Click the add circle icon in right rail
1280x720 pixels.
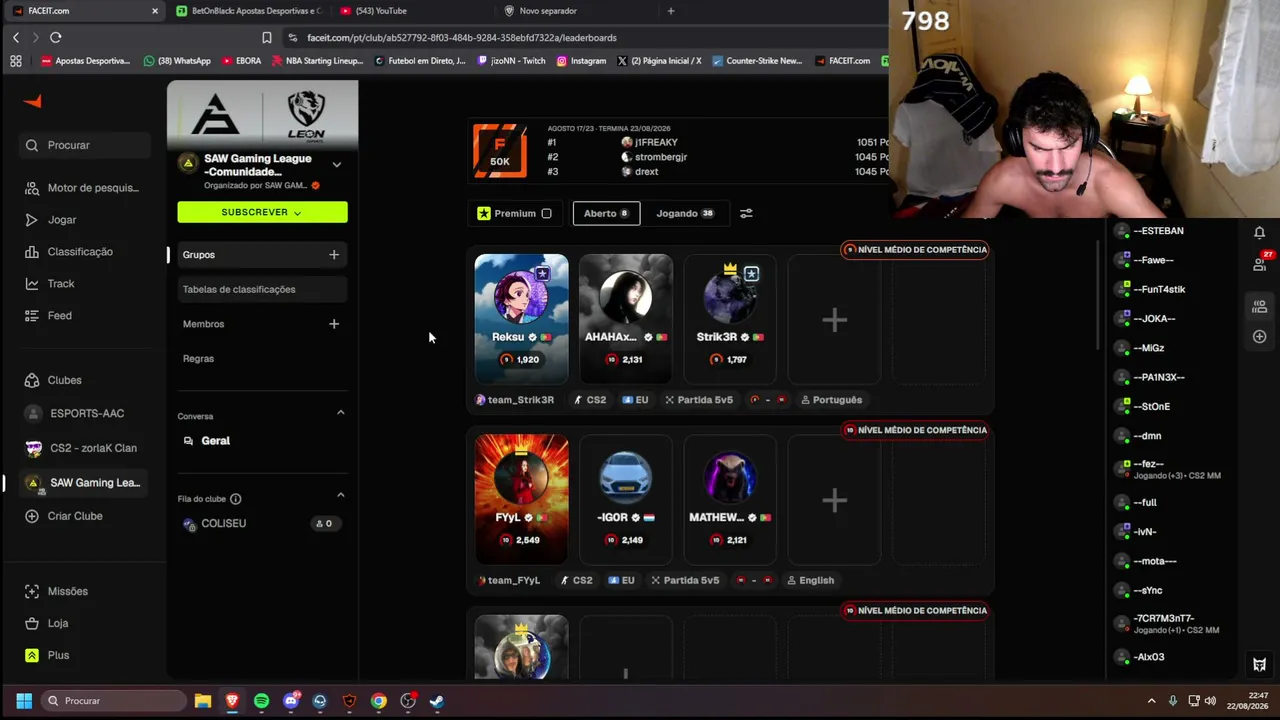point(1259,337)
